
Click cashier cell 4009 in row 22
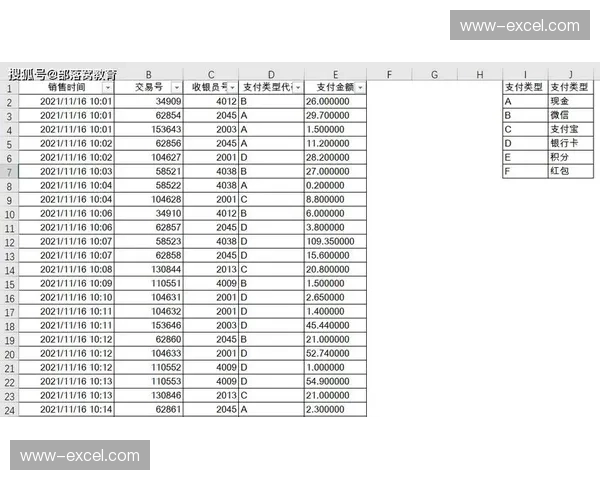pyautogui.click(x=211, y=382)
